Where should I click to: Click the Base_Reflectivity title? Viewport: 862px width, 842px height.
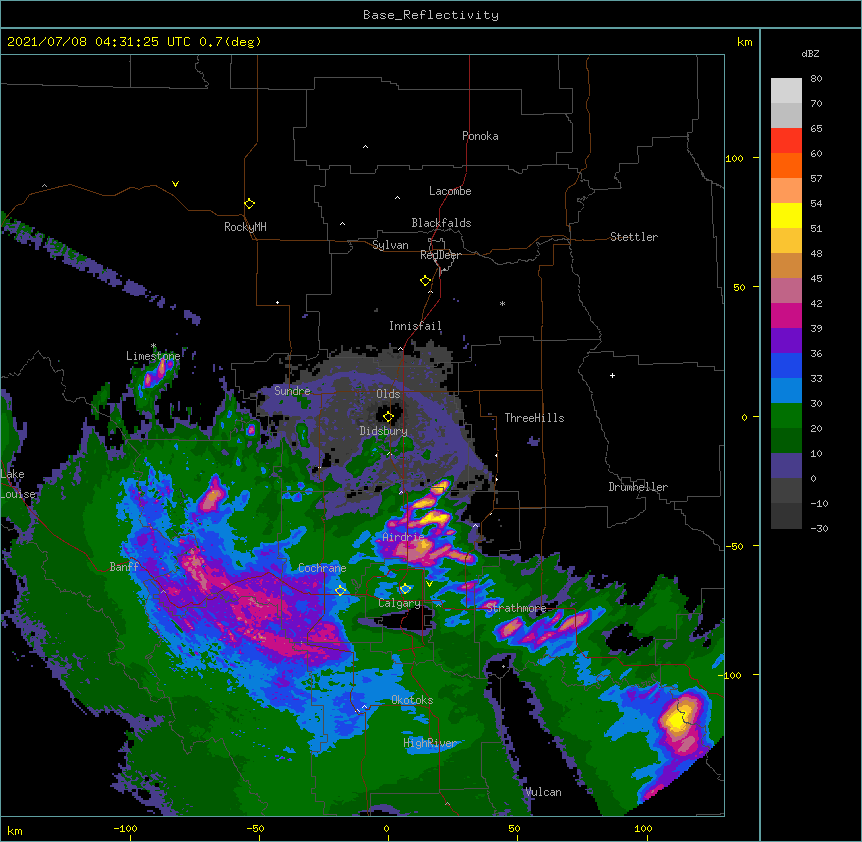click(x=431, y=15)
